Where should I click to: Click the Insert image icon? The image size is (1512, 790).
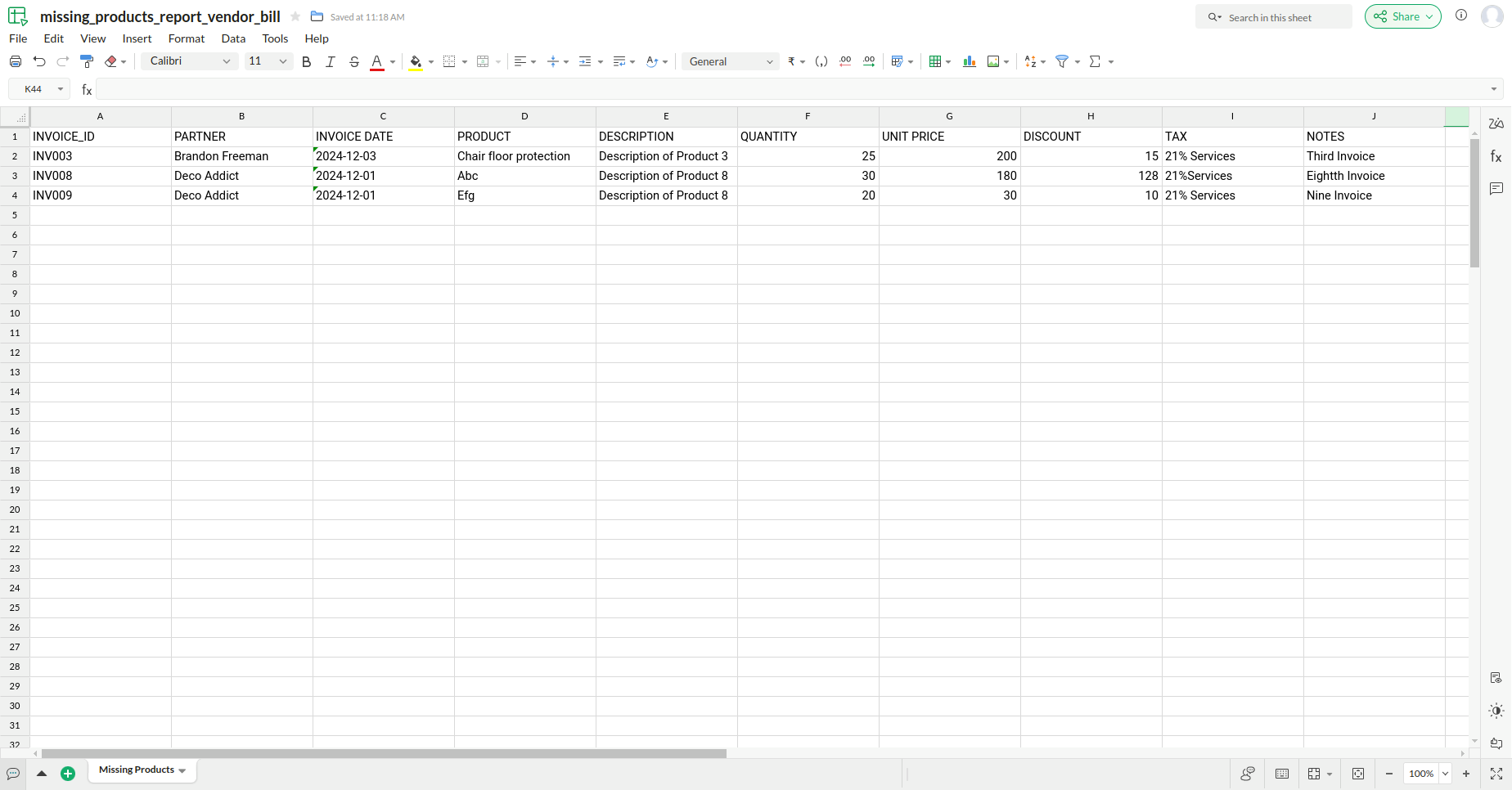993,61
